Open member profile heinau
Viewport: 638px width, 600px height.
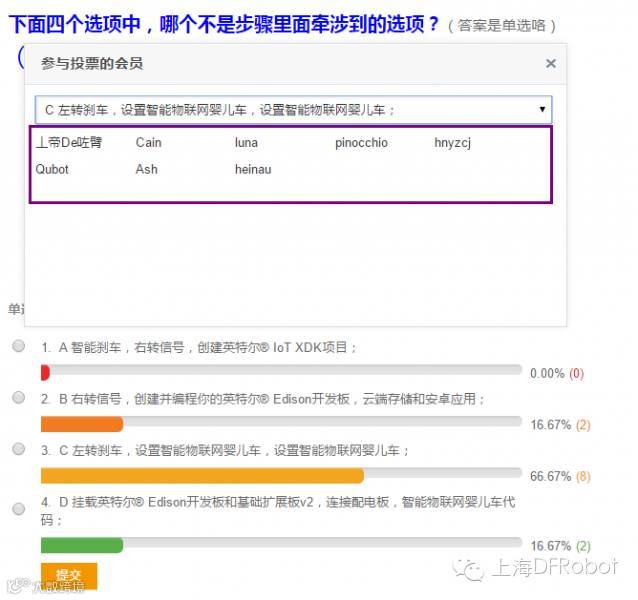pyautogui.click(x=253, y=169)
